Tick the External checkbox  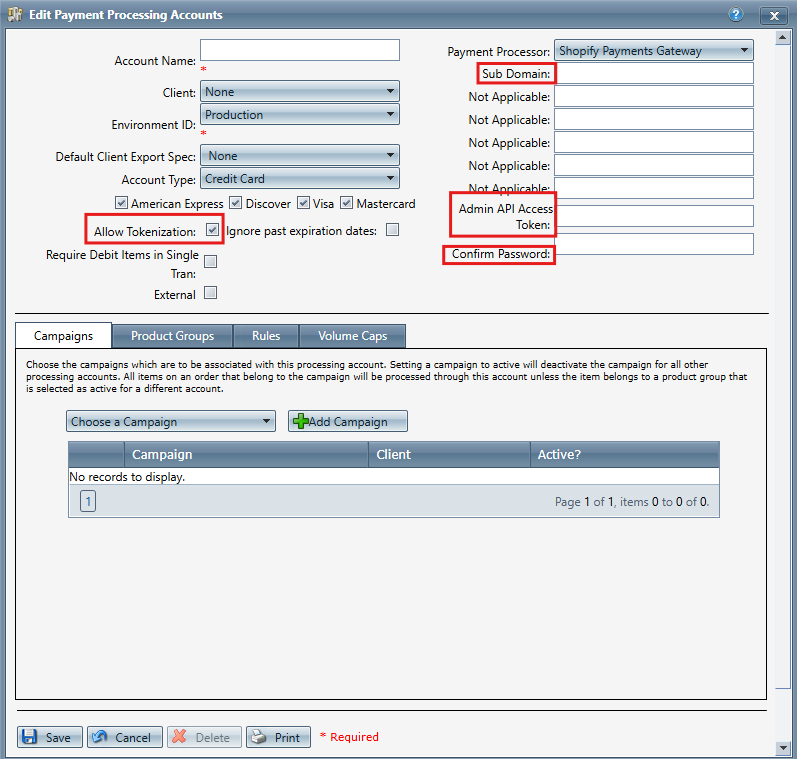(x=210, y=294)
